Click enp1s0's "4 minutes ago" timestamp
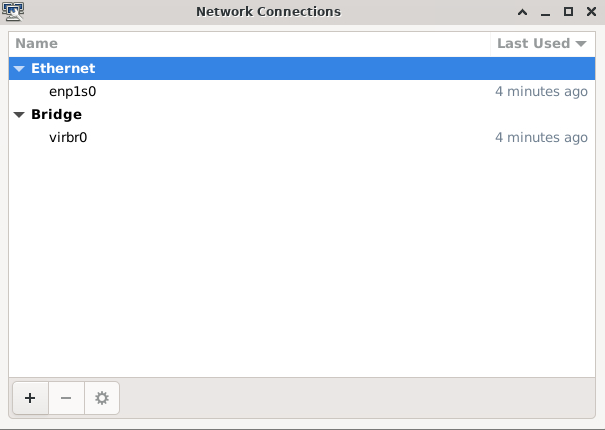Viewport: 605px width, 430px height. [541, 92]
